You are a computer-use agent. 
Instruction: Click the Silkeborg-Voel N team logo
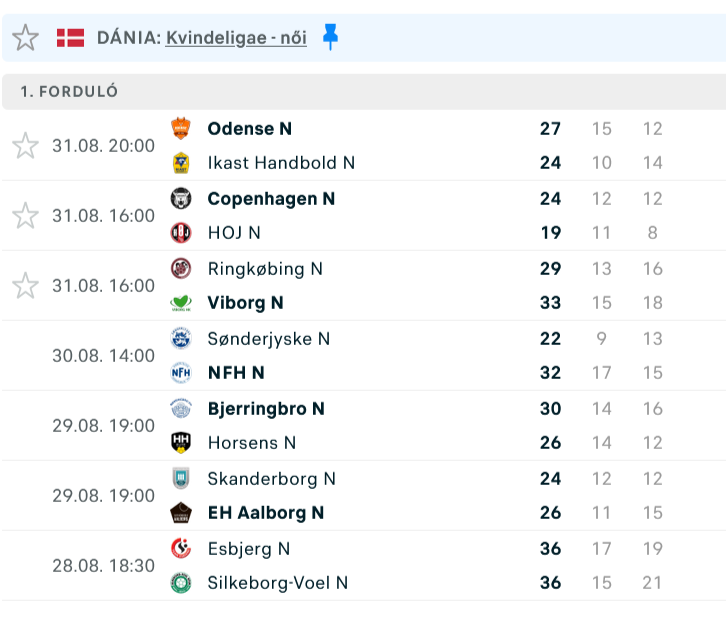tap(180, 582)
